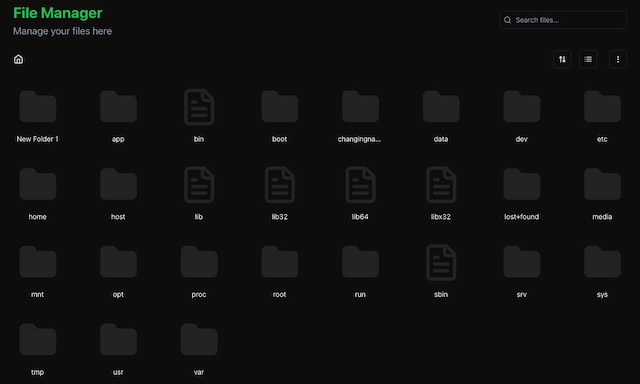Open the proc folder
Viewport: 640px width, 384px height.
(199, 262)
